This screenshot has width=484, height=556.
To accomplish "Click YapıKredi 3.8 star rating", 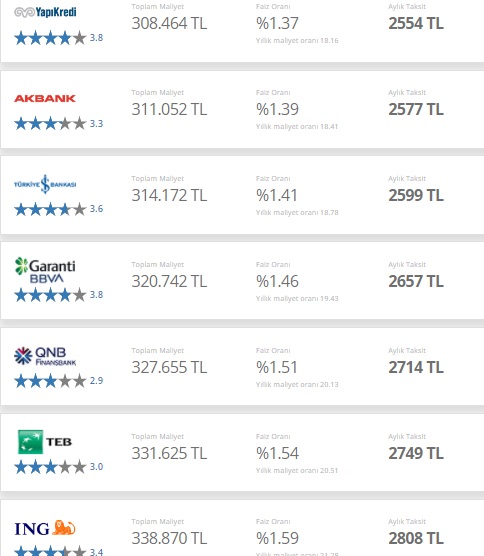I will click(x=59, y=38).
